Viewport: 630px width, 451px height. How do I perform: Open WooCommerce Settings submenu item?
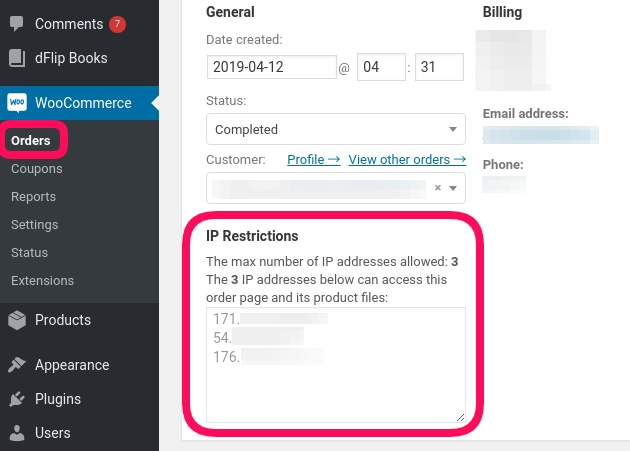(x=34, y=225)
